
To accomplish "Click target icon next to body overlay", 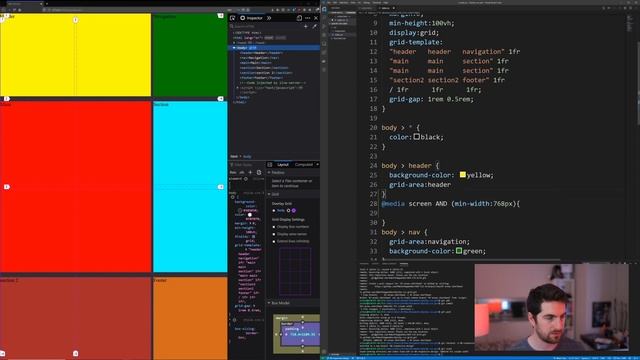I will [x=288, y=211].
